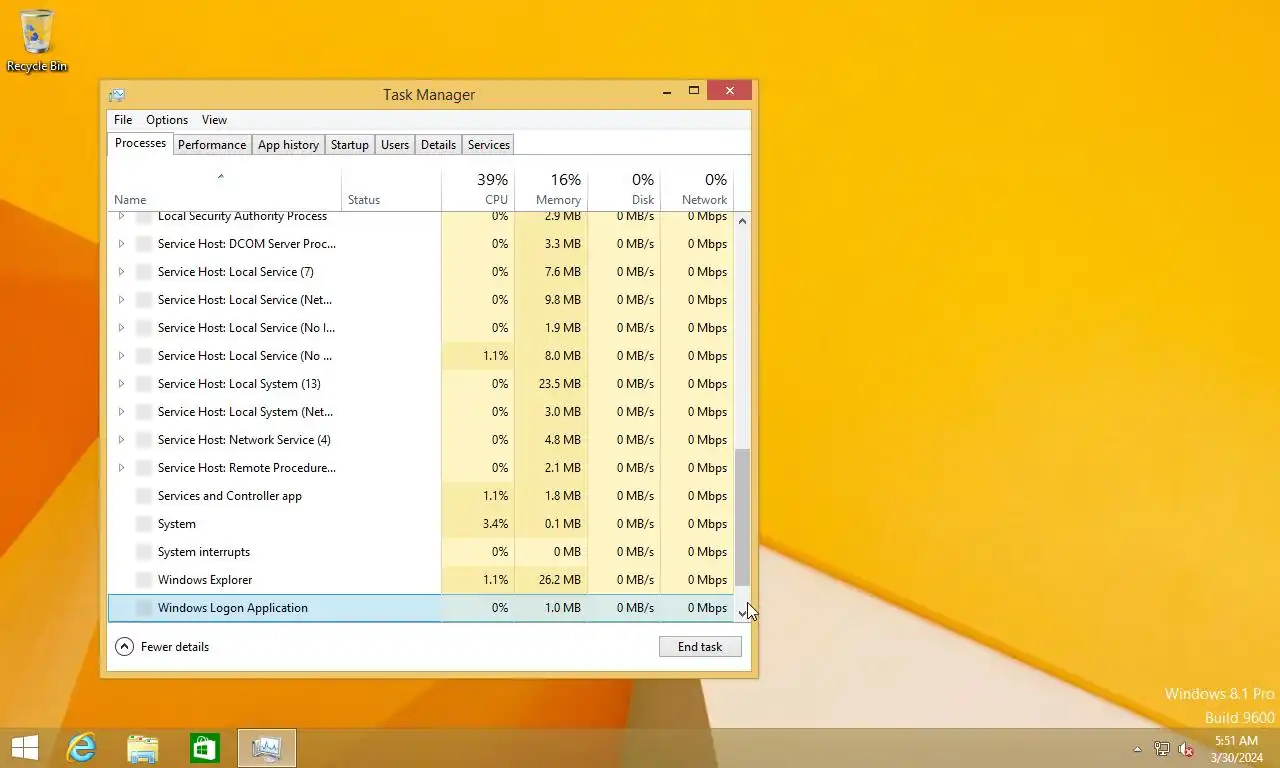Sort by the Status column header
The width and height of the screenshot is (1280, 768).
(x=391, y=189)
